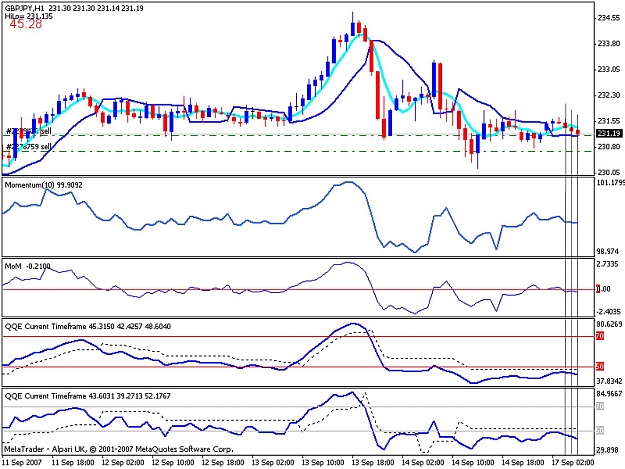Click the 12 Sep 10:00 time axis label
Screen dimensions: 625x469
pos(173,462)
